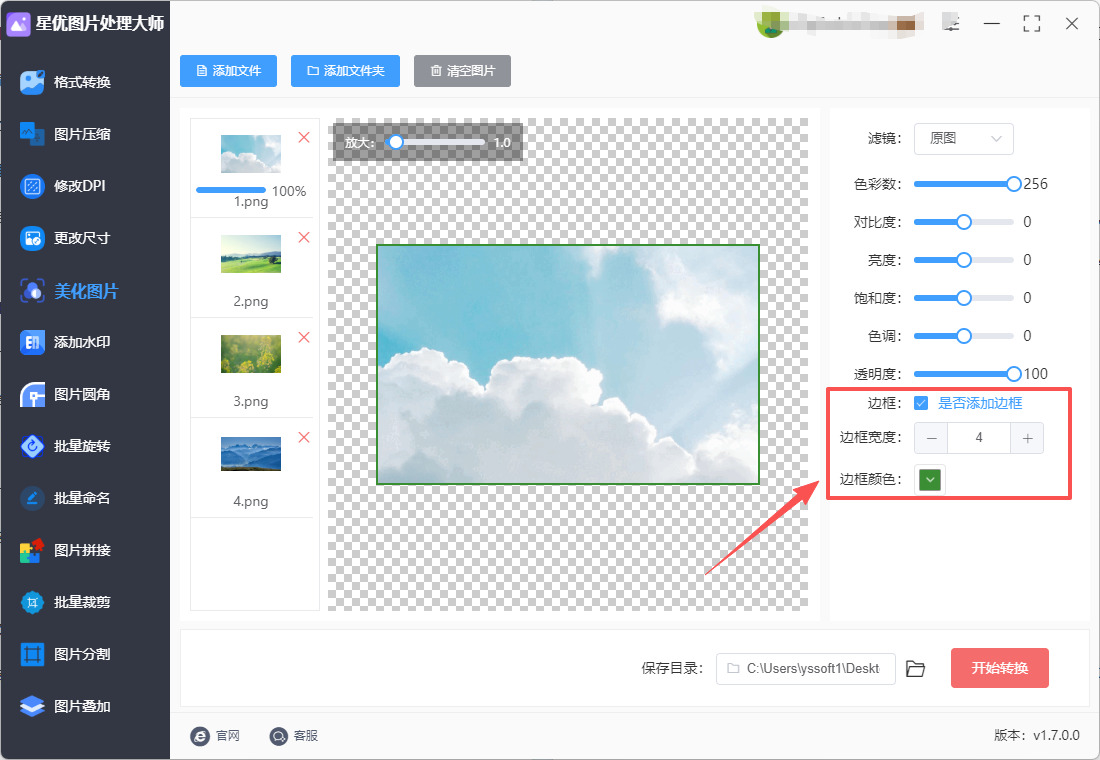The image size is (1100, 760).
Task: Select the 1.png thumbnail
Action: [x=250, y=154]
